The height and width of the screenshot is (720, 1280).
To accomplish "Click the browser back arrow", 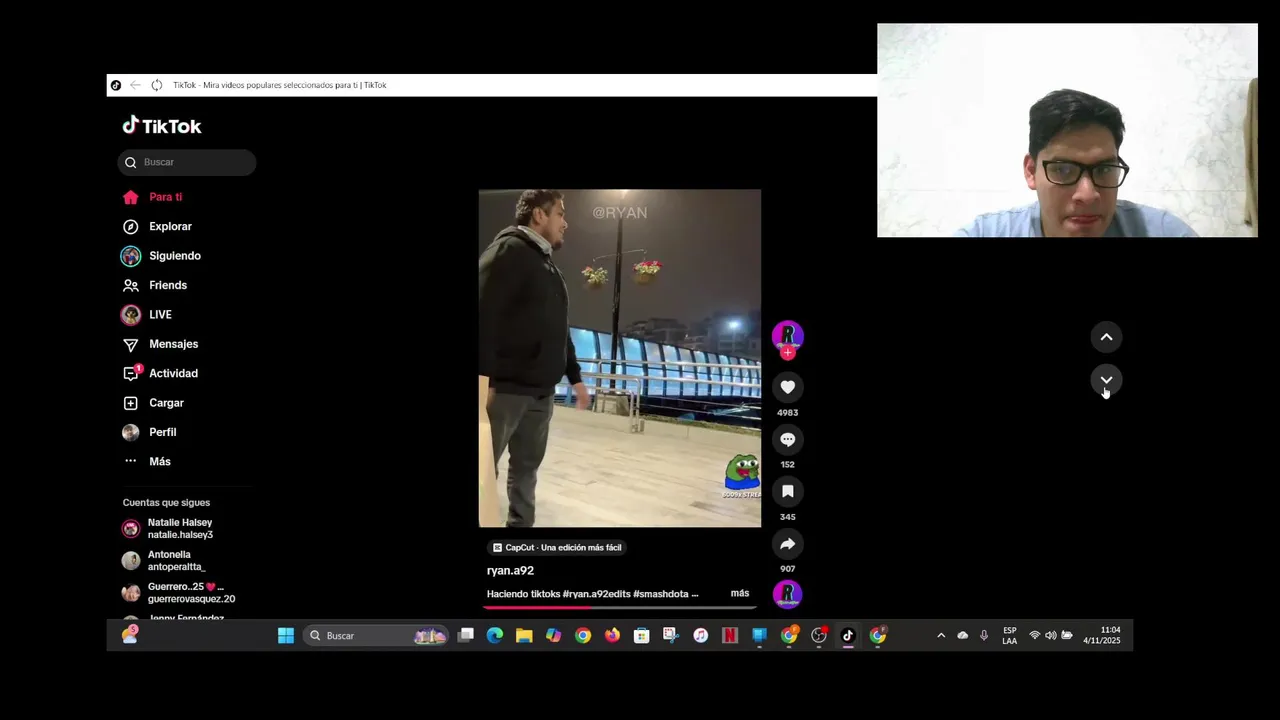I will (x=135, y=85).
